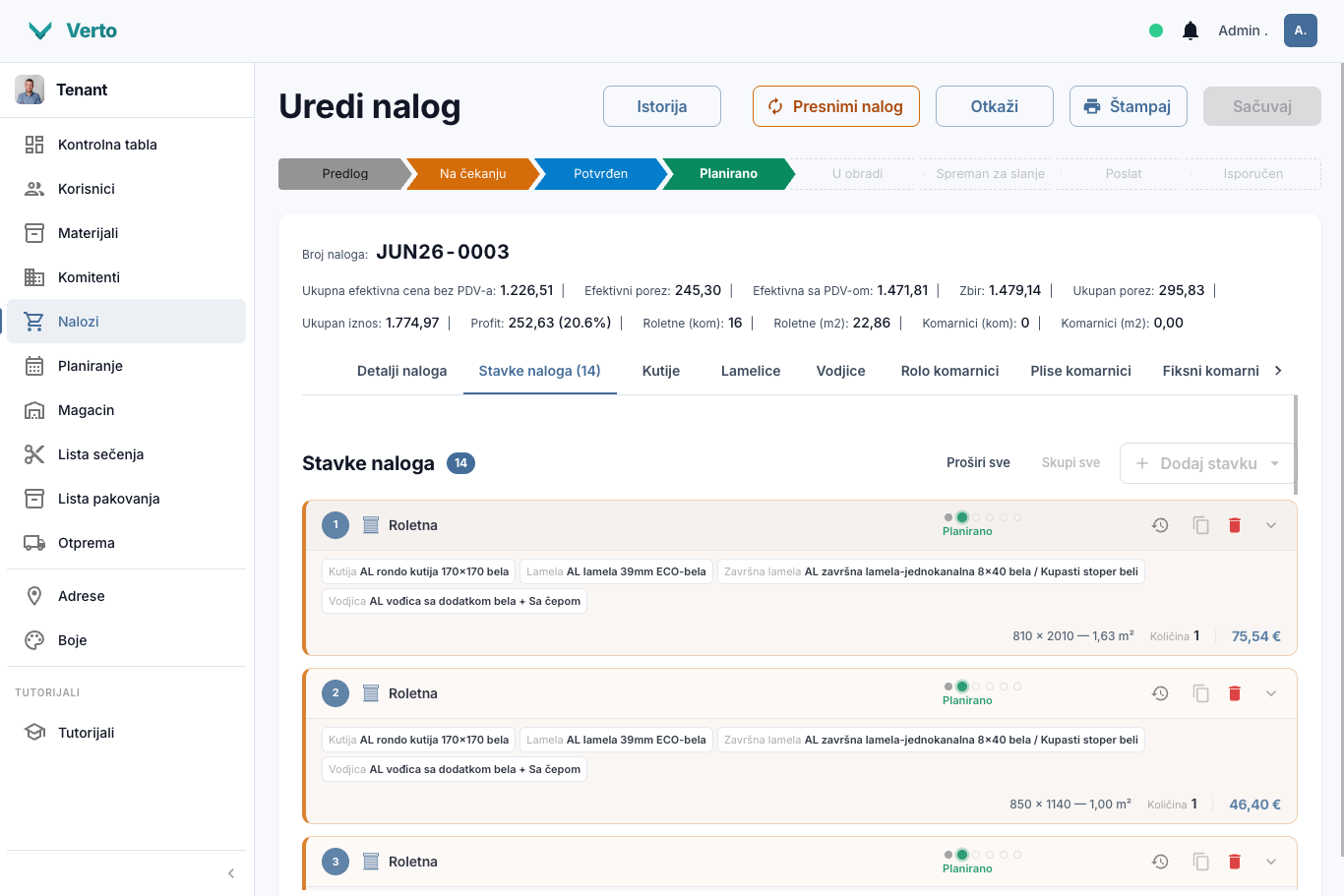View history of item 2 Roletna
The height and width of the screenshot is (896, 1344).
click(1160, 693)
